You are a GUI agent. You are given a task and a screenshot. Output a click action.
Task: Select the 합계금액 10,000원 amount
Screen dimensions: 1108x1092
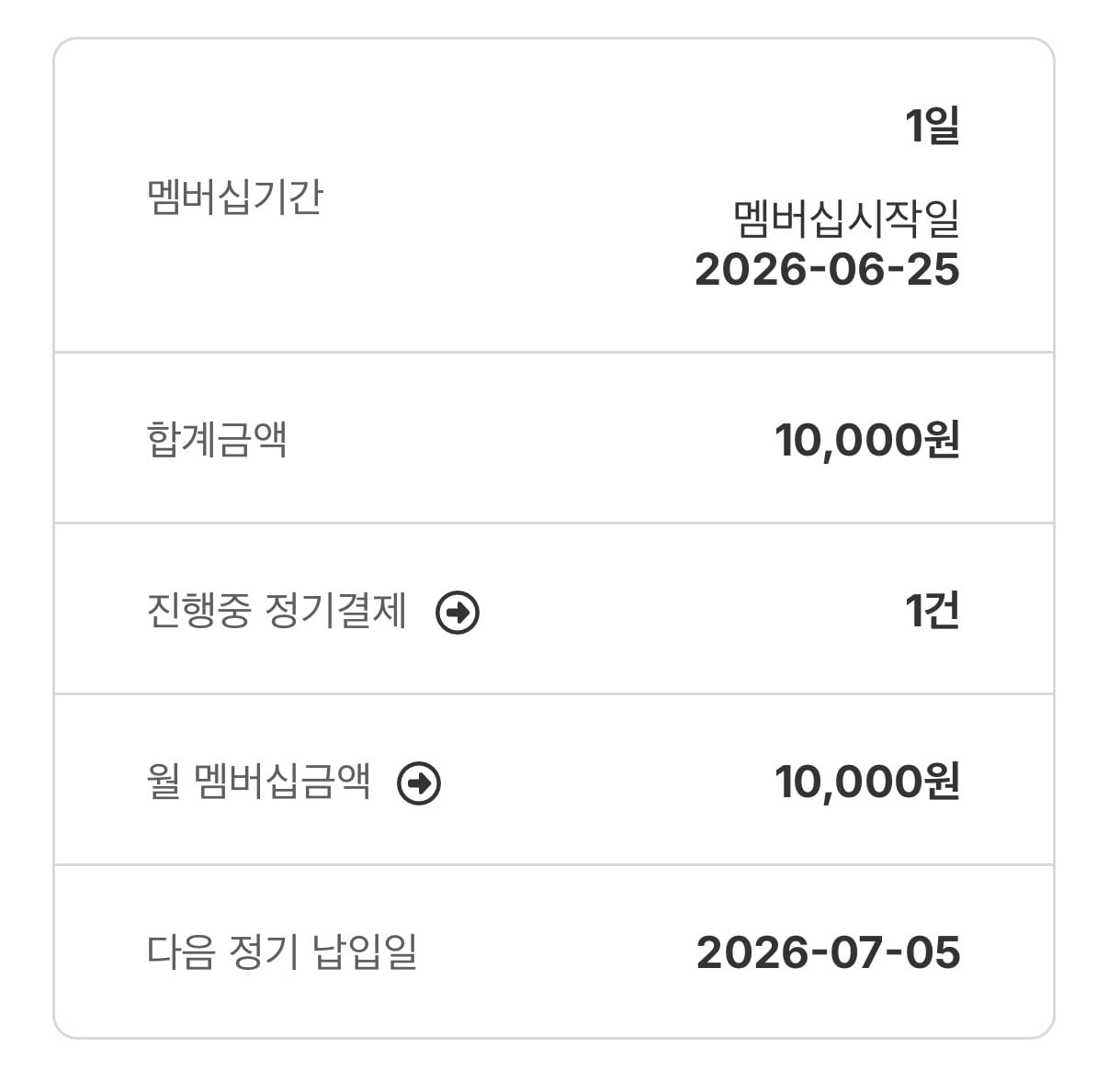pos(867,440)
